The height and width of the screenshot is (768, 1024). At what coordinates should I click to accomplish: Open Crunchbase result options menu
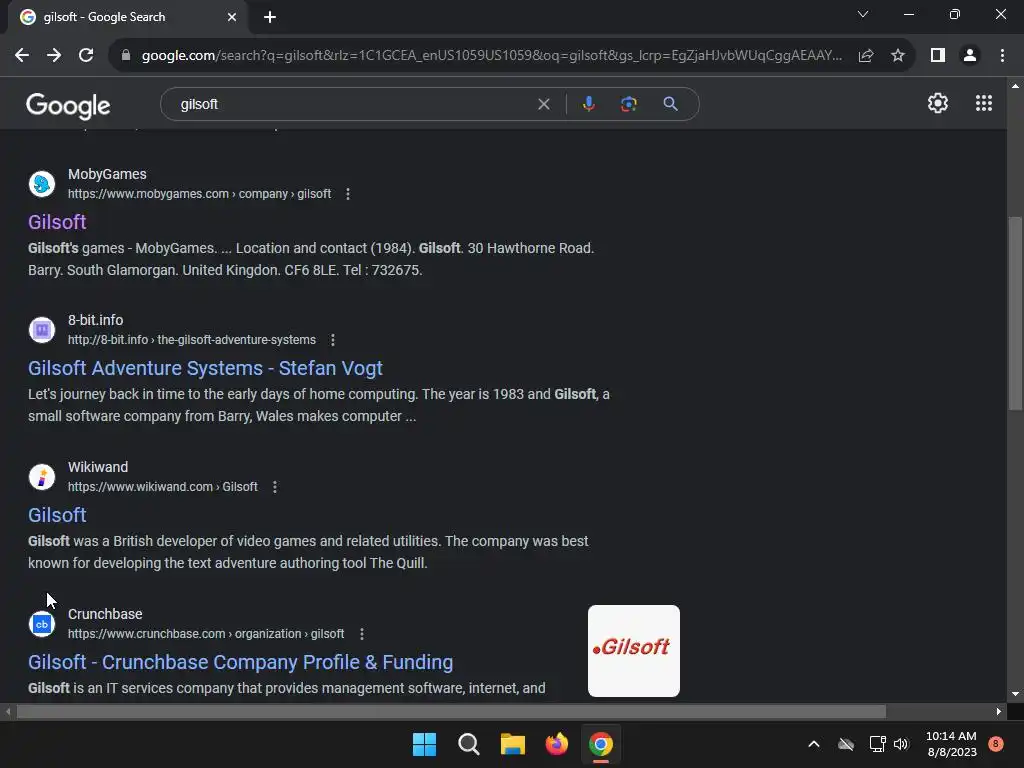point(362,633)
